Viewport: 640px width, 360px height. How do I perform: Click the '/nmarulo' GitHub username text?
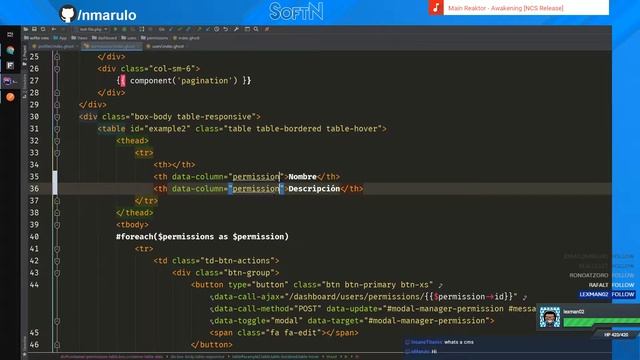[107, 15]
